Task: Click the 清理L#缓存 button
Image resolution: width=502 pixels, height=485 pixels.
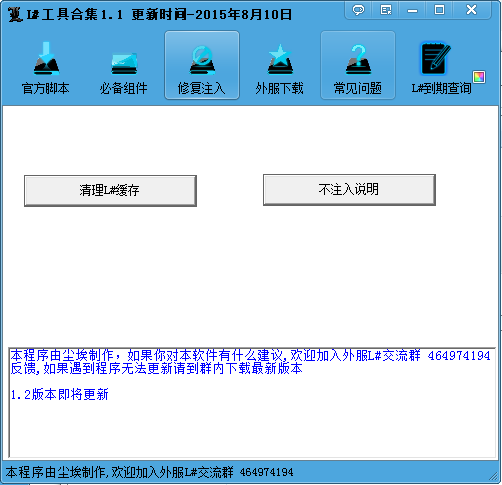Action: tap(110, 191)
